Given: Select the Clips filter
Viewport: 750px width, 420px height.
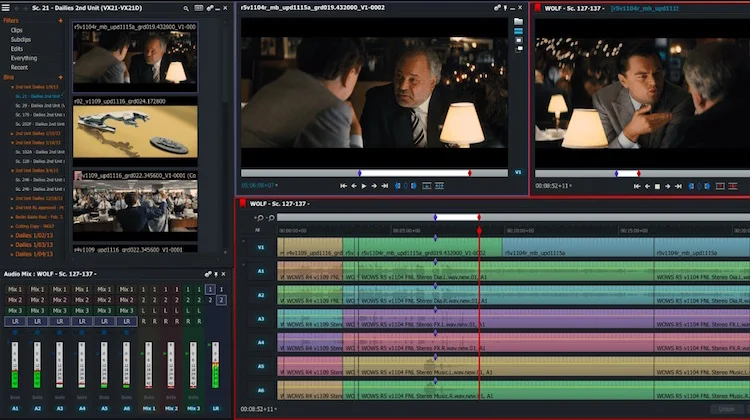Looking at the screenshot, I should click(17, 30).
